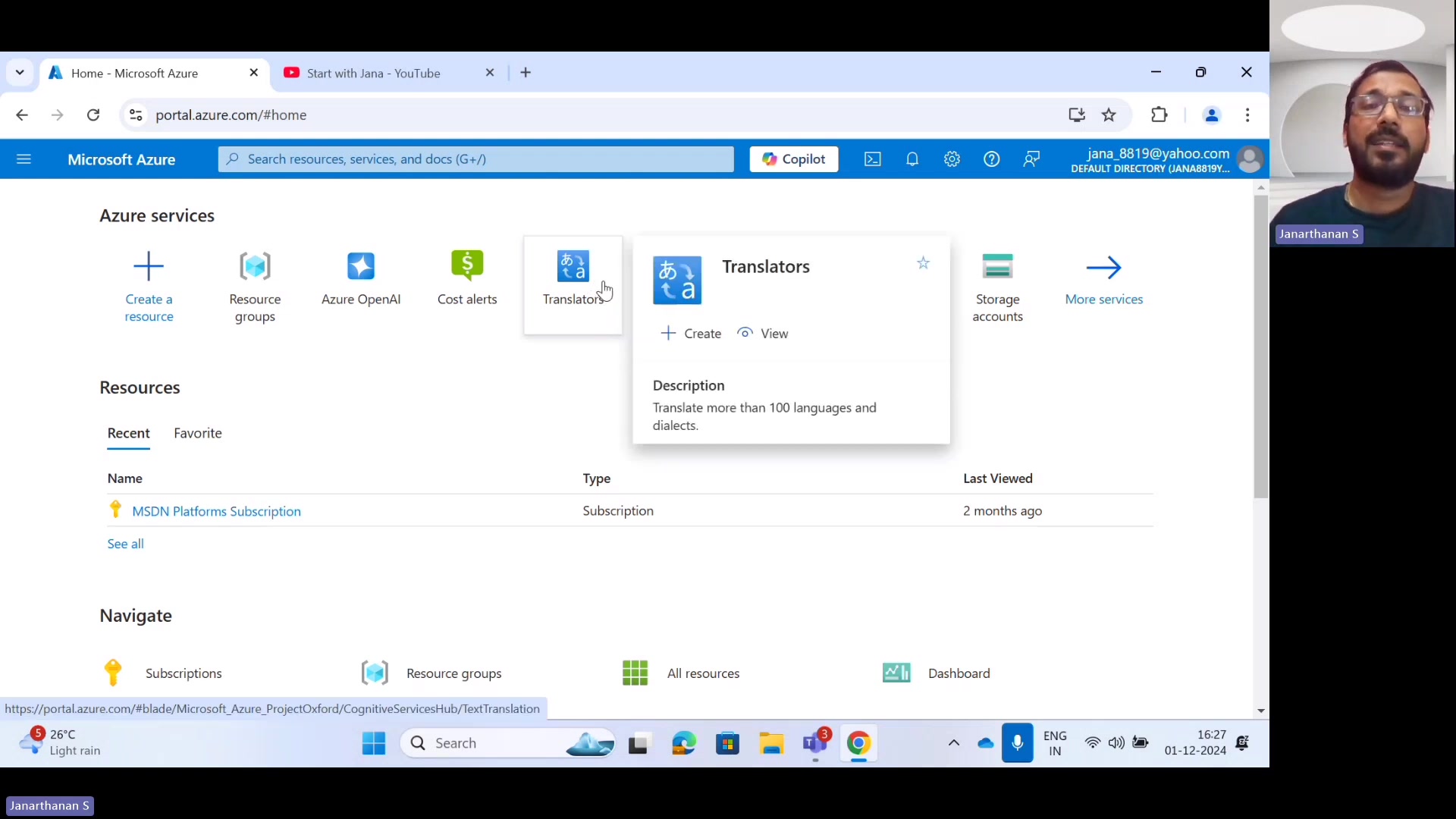Click Create under Translators
The height and width of the screenshot is (819, 1456).
click(x=690, y=333)
